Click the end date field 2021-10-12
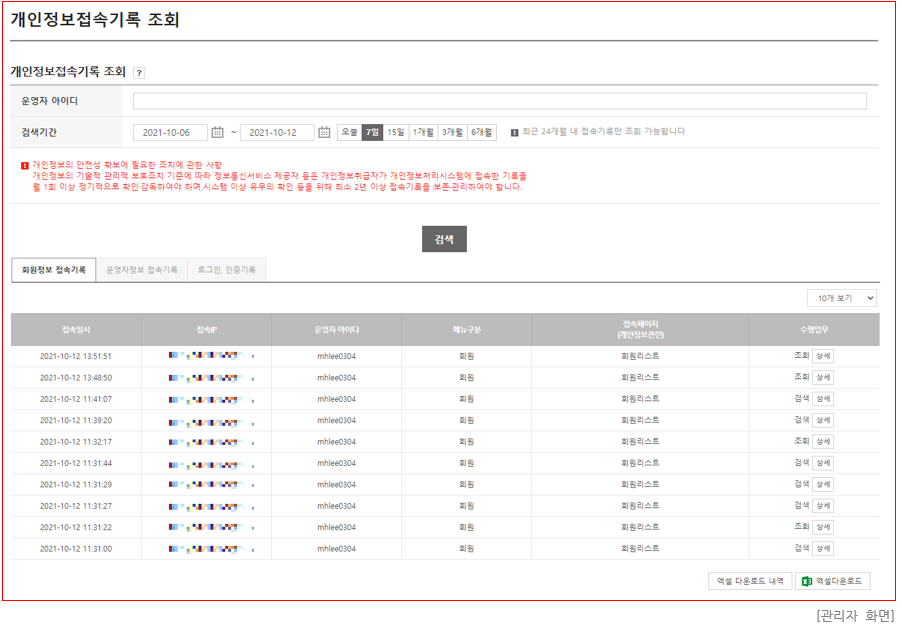 pos(277,133)
